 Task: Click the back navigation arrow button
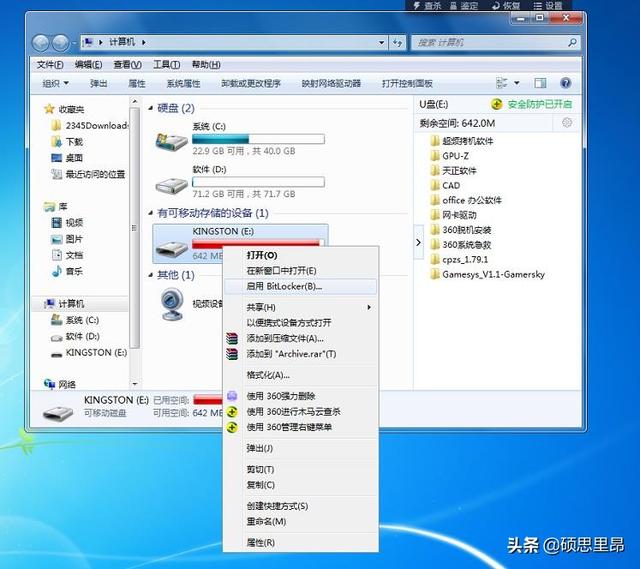tap(42, 43)
